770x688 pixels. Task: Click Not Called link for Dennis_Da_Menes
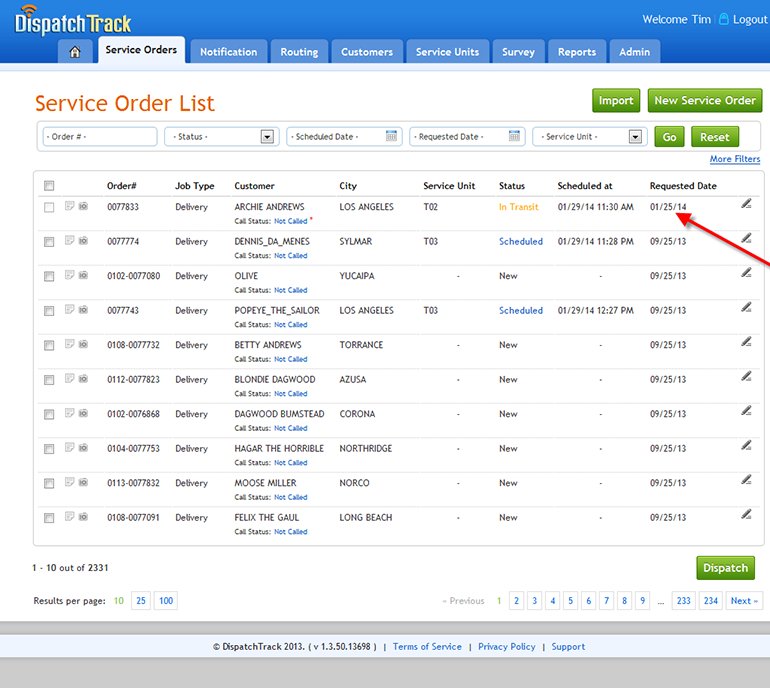291,256
